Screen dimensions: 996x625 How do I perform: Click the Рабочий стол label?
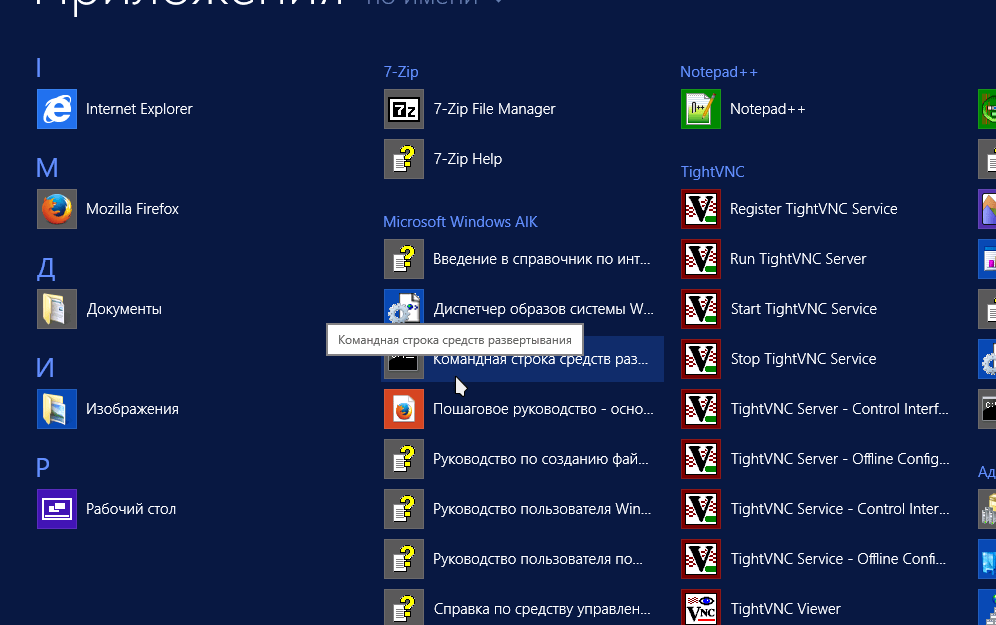pos(131,509)
